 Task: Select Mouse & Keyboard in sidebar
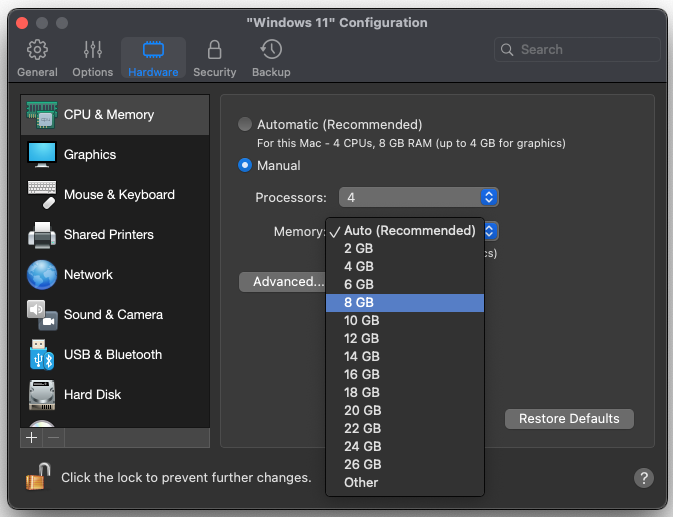tap(115, 194)
